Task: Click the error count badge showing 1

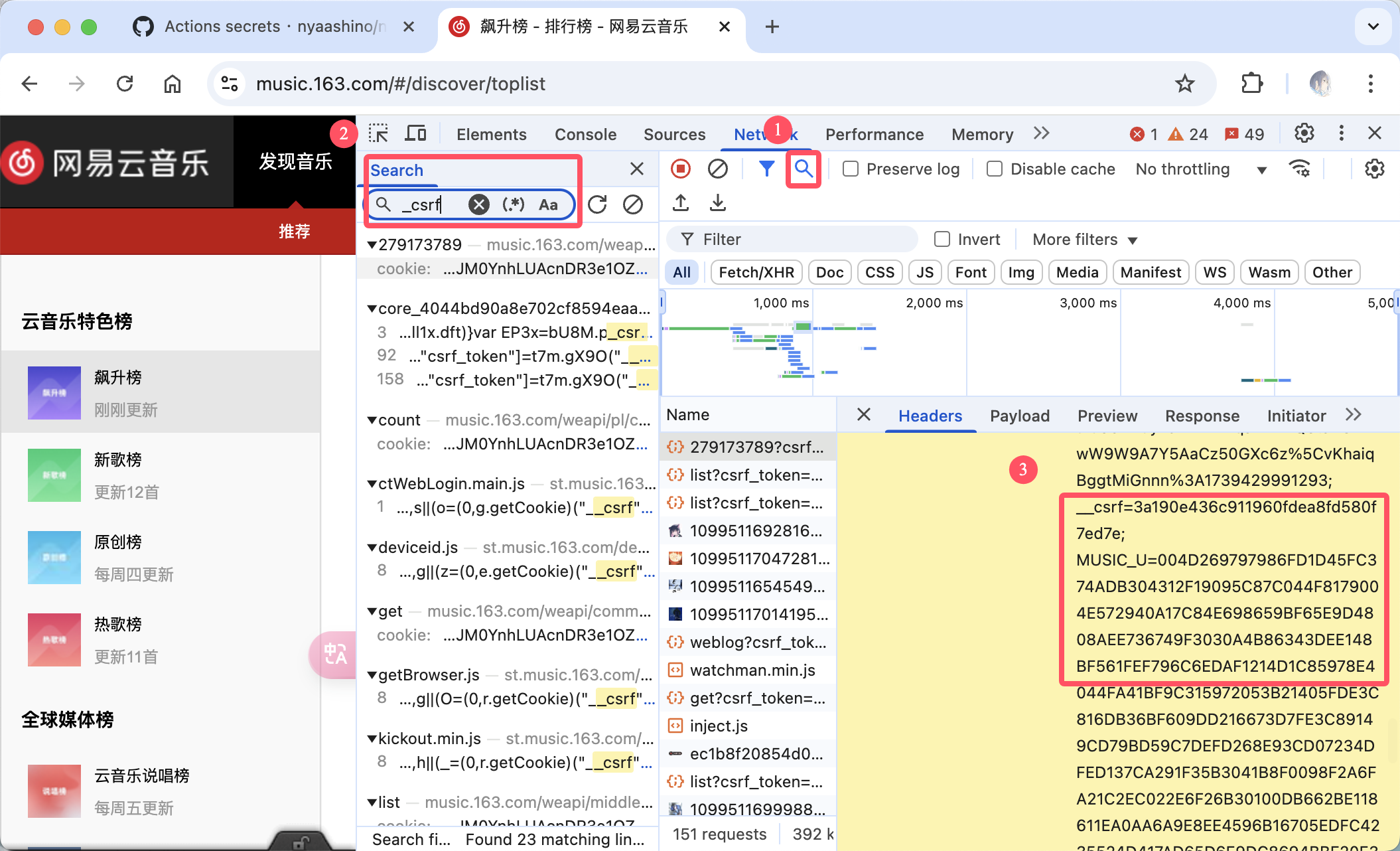Action: click(1144, 134)
